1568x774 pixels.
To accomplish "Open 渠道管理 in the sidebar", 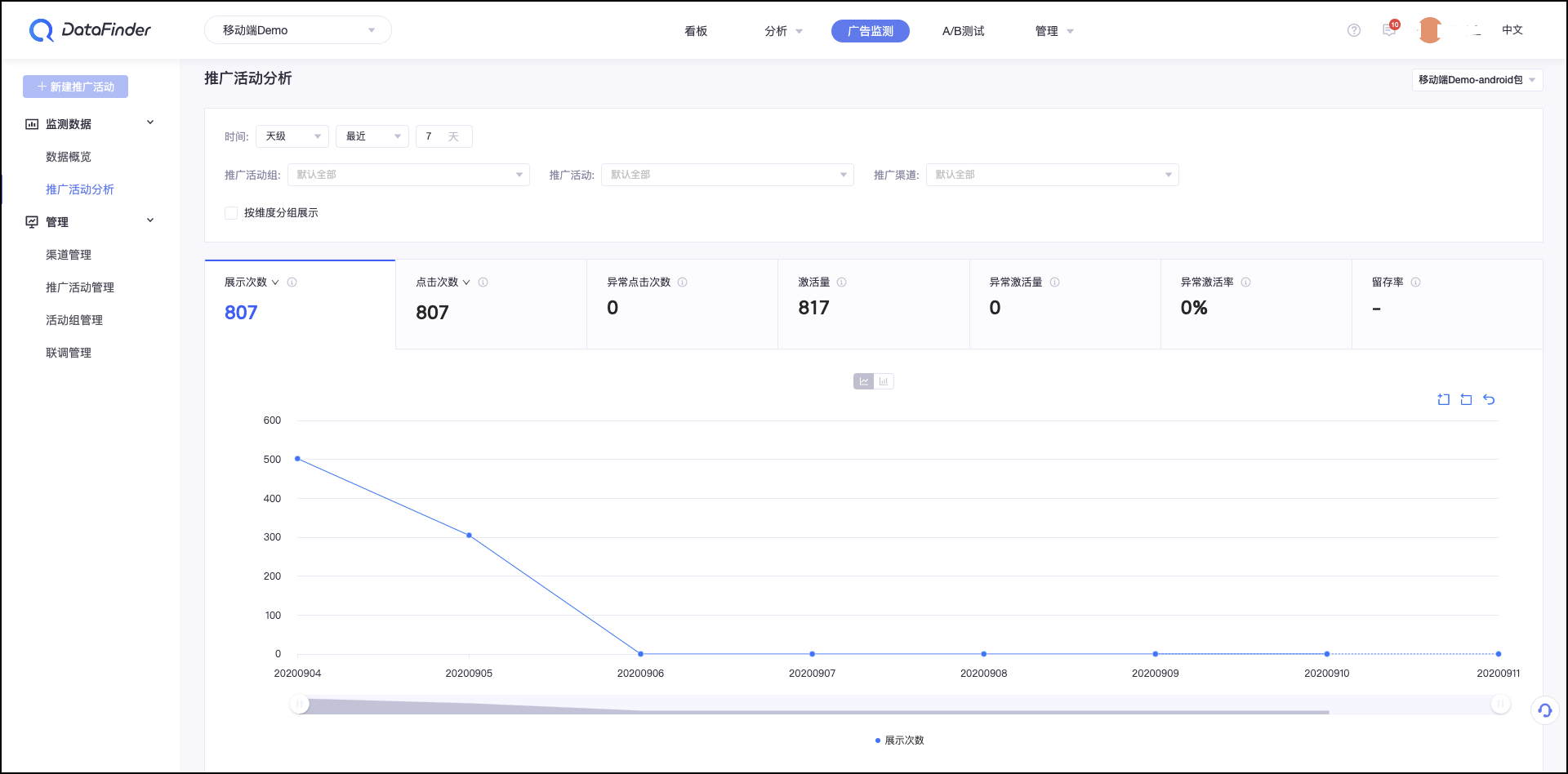I will pyautogui.click(x=69, y=255).
